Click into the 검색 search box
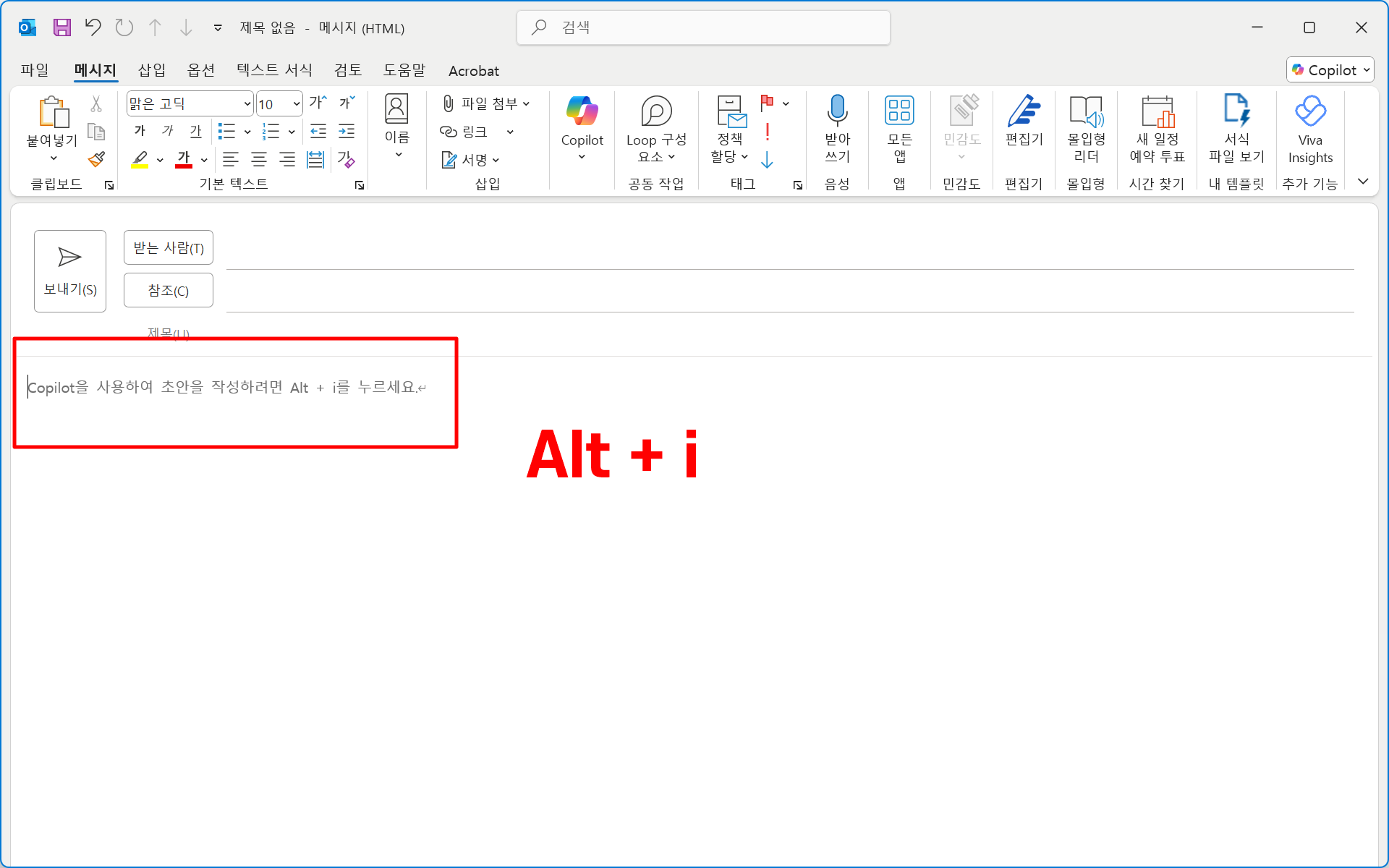This screenshot has height=868, width=1389. pyautogui.click(x=703, y=27)
